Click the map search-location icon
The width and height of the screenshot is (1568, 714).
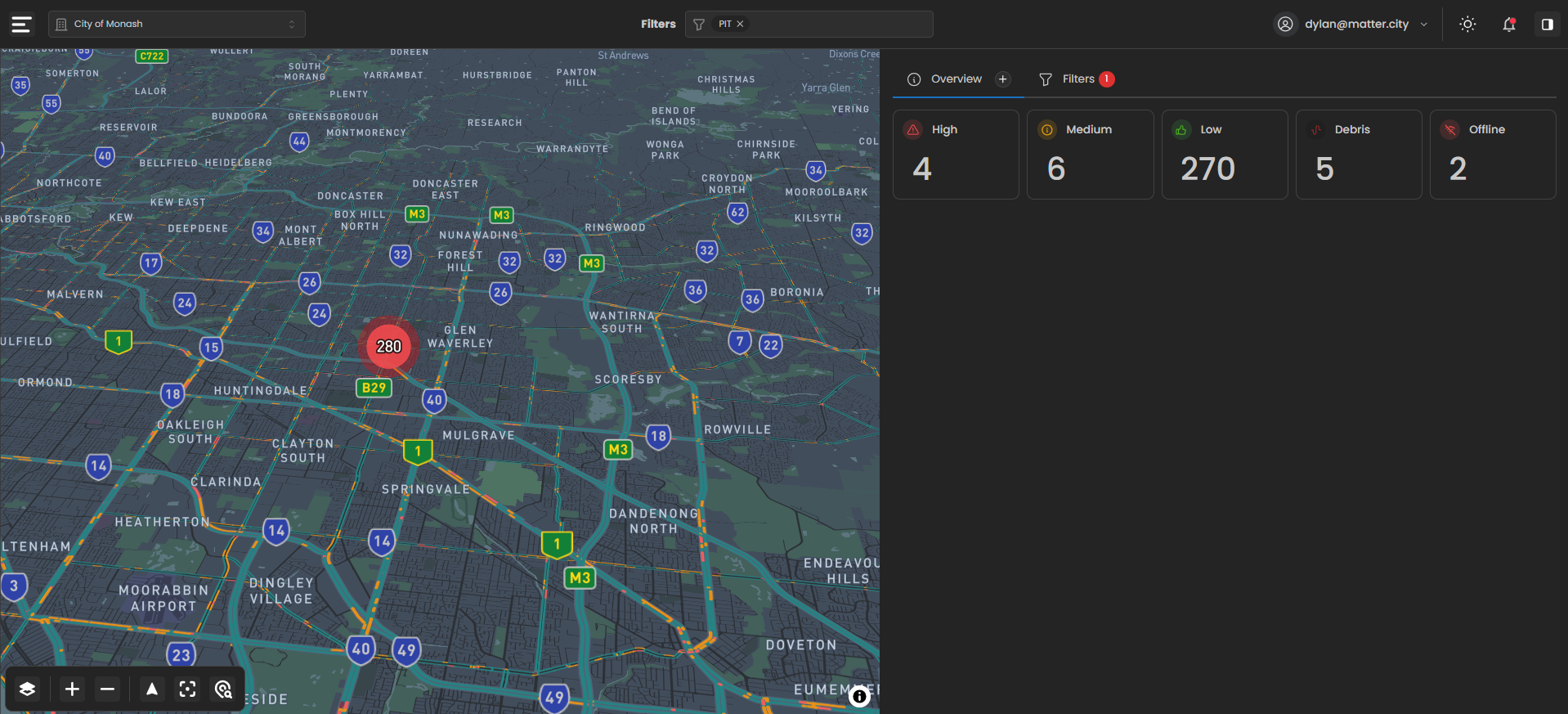point(223,689)
